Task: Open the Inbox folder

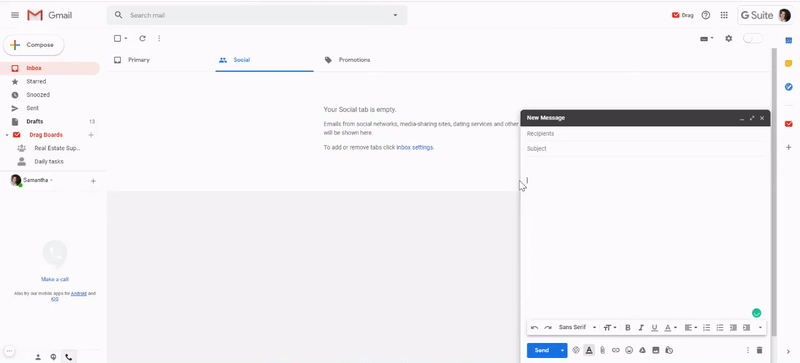Action: [50, 68]
